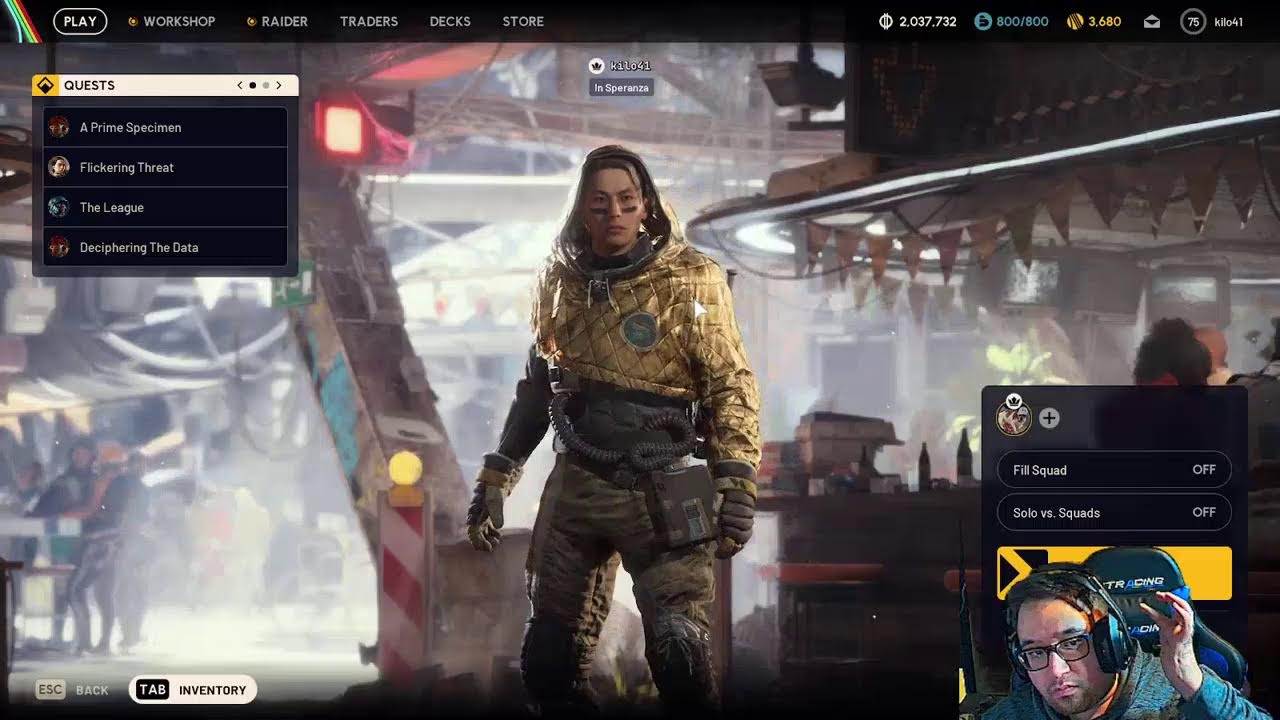The width and height of the screenshot is (1280, 720).
Task: Click the level 75 profile badge
Action: pos(1193,21)
